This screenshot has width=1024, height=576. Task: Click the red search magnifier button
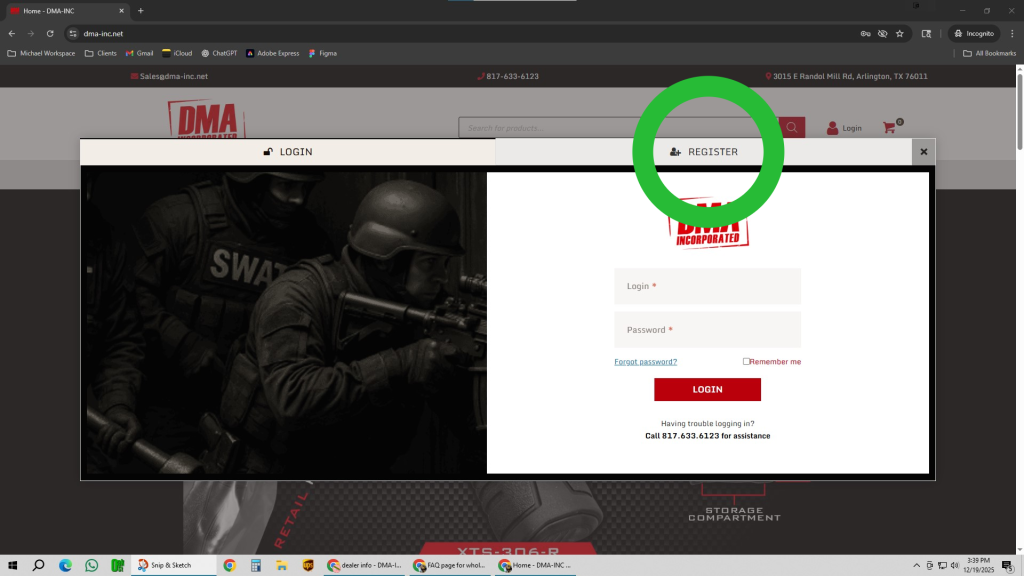[x=792, y=128]
